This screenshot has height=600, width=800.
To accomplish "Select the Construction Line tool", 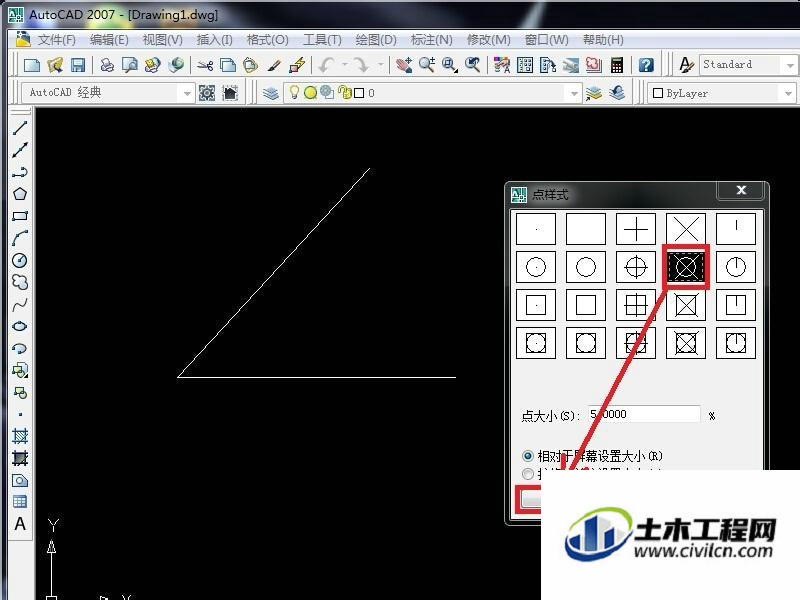I will [19, 149].
